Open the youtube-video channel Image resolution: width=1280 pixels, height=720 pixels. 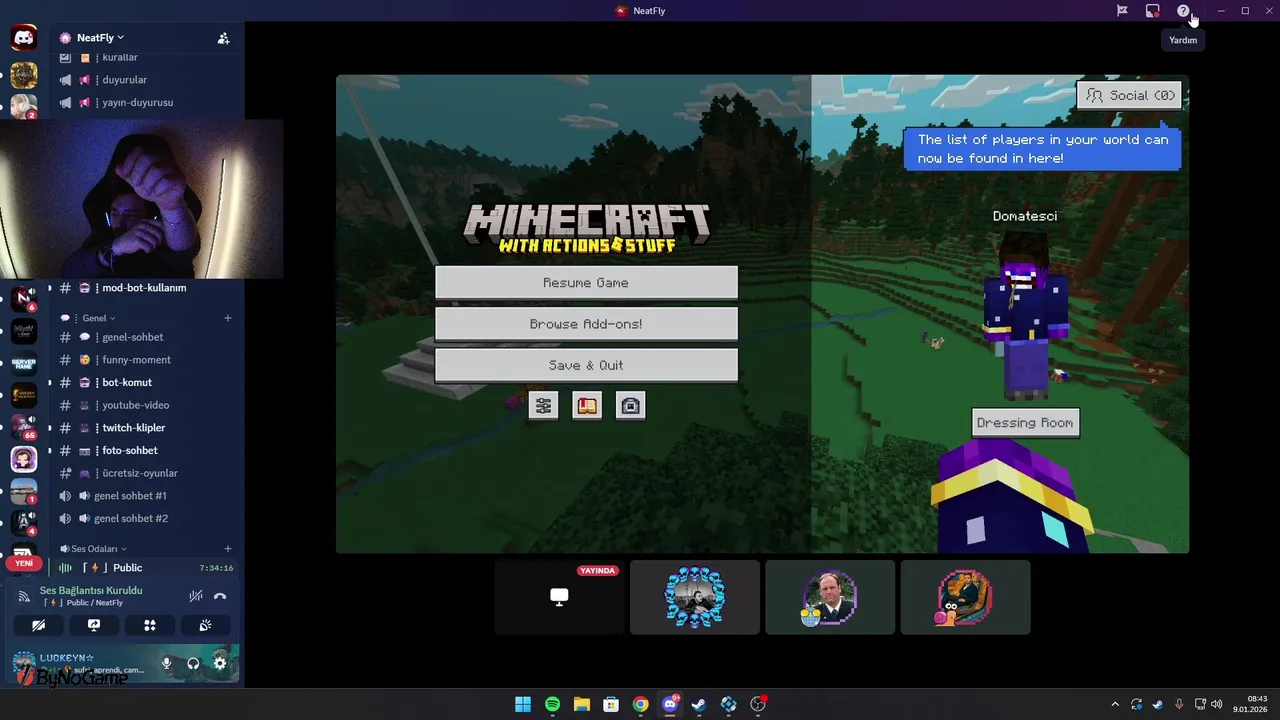coord(144,405)
